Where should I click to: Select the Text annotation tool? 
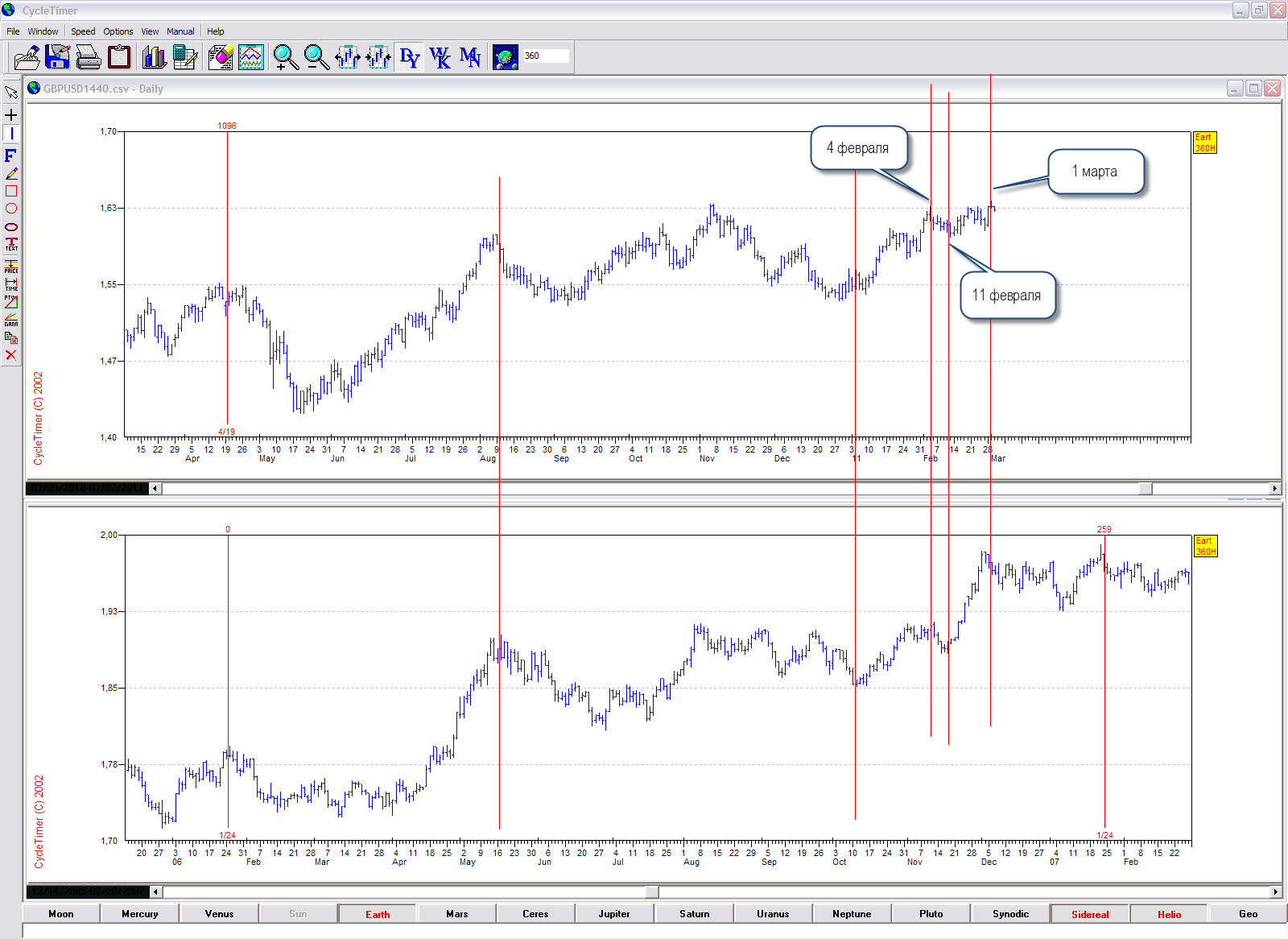point(11,244)
